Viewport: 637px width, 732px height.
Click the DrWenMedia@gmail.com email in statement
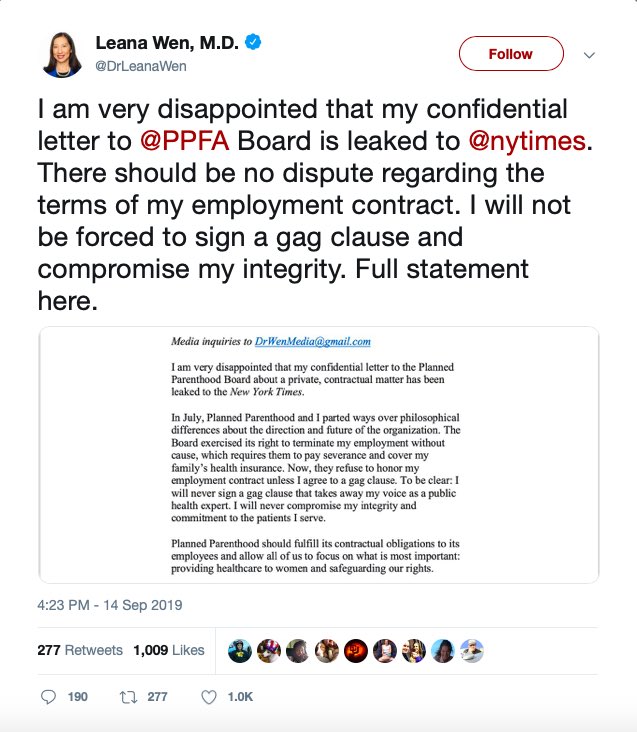tap(313, 341)
